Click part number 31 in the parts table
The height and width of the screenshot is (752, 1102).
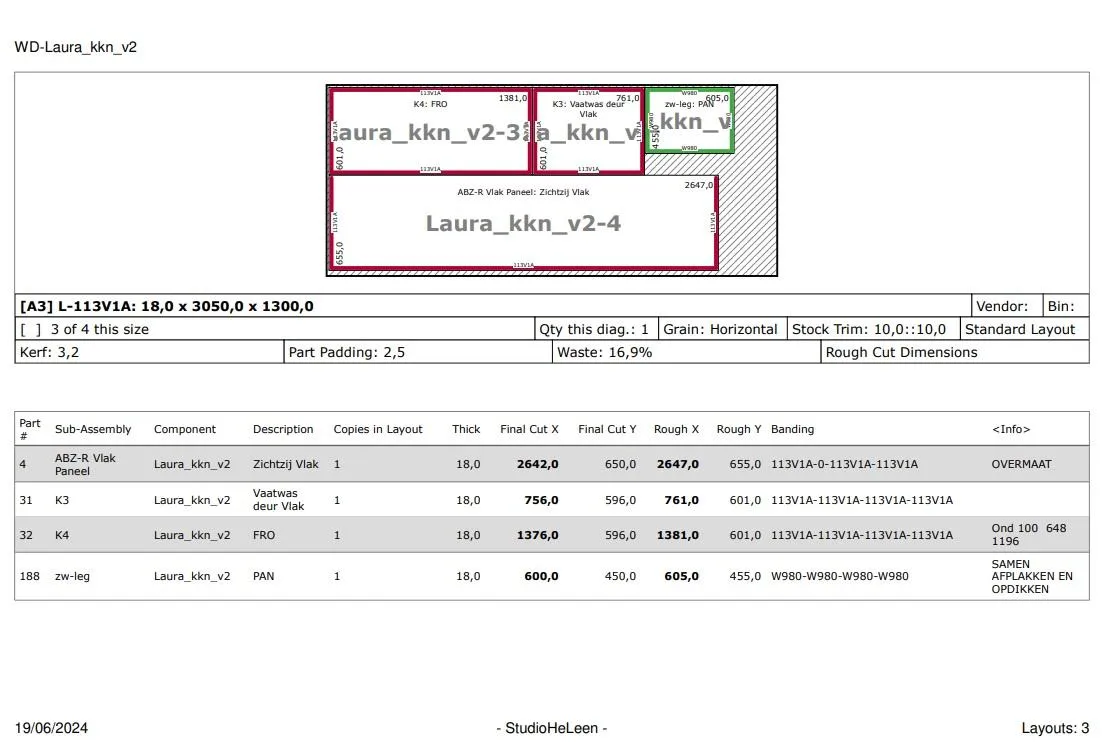point(26,500)
